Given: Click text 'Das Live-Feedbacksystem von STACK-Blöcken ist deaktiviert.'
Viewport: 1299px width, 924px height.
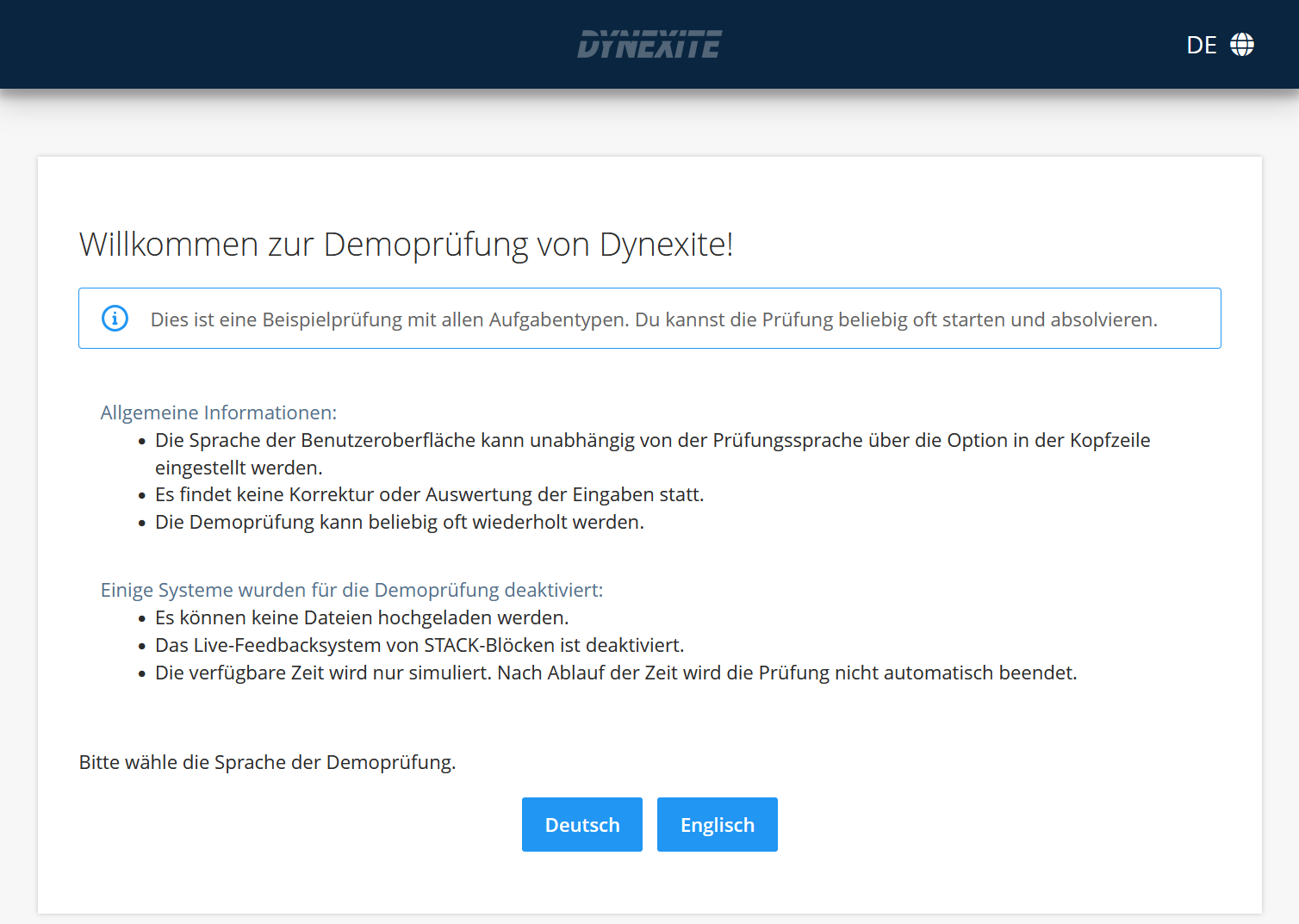Looking at the screenshot, I should pyautogui.click(x=420, y=645).
